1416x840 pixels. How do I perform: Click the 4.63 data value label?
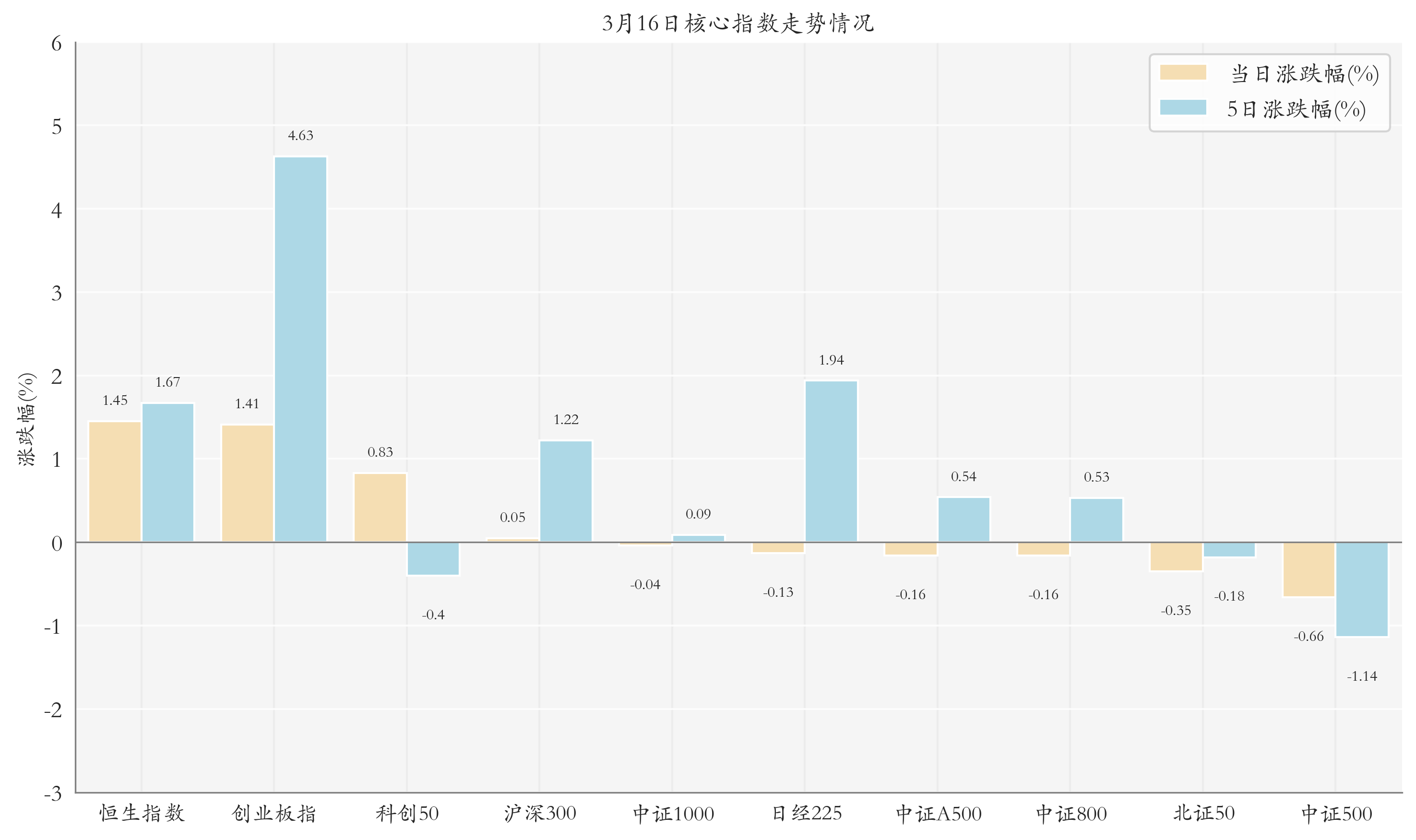[x=300, y=135]
